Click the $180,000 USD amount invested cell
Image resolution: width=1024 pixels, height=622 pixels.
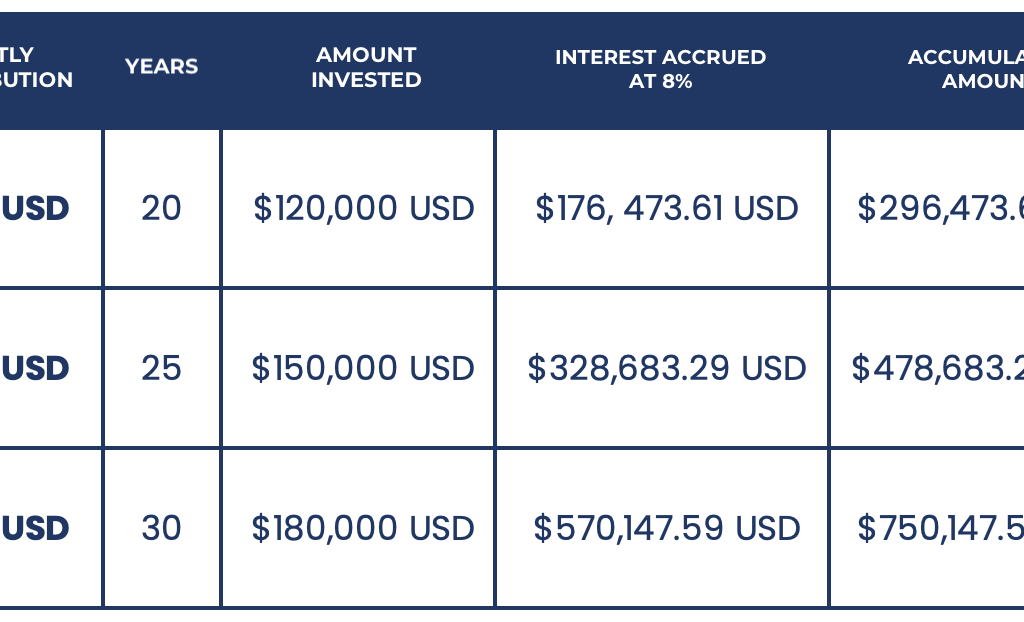pyautogui.click(x=363, y=528)
